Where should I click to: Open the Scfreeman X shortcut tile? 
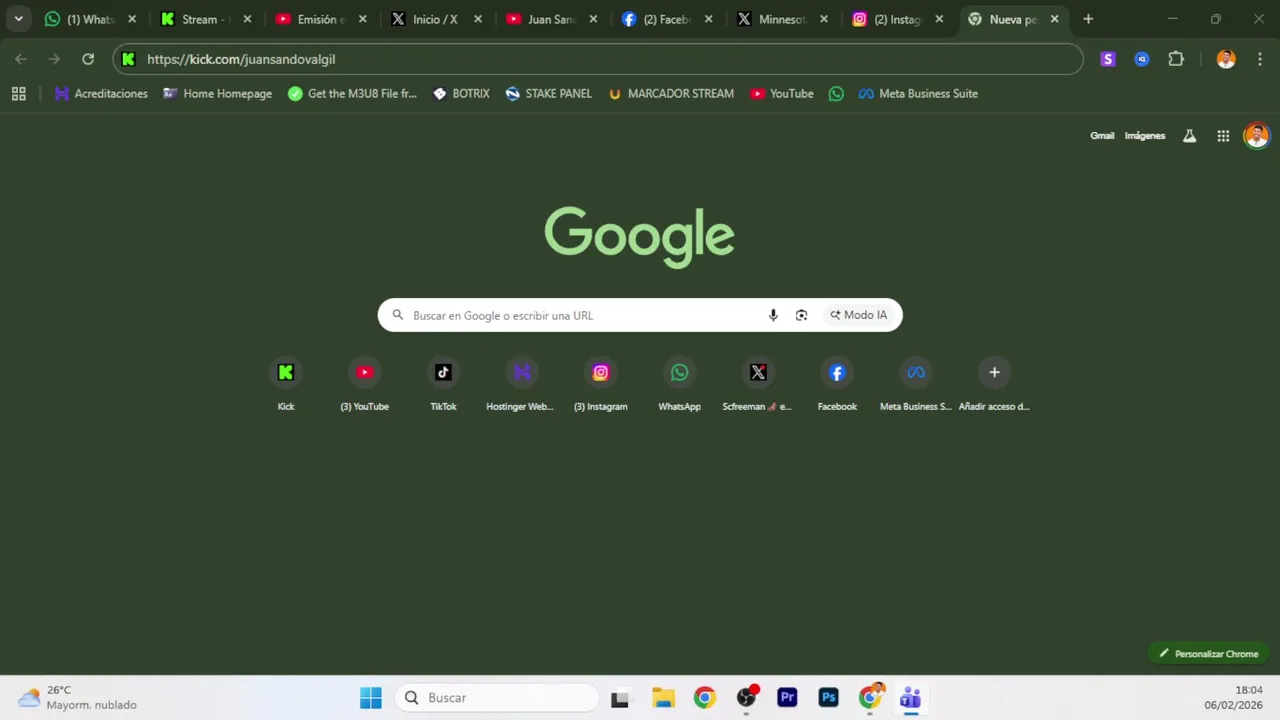pos(758,385)
